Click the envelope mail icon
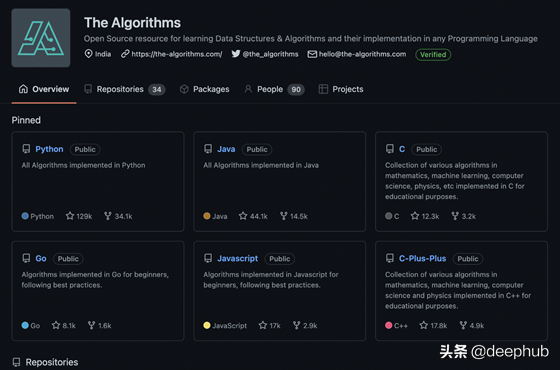This screenshot has width=560, height=370. tap(312, 54)
